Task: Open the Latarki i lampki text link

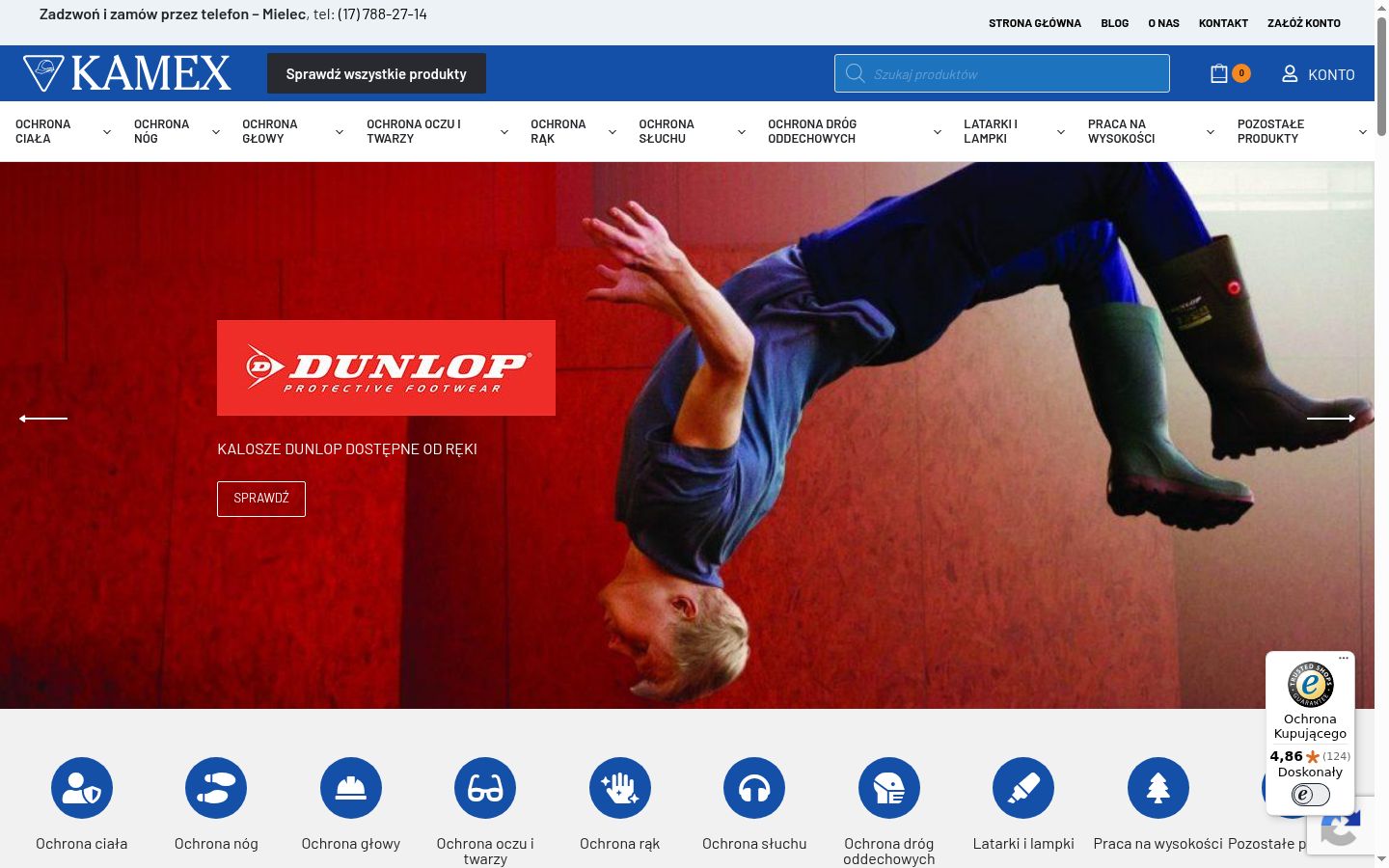Action: coord(1023,844)
